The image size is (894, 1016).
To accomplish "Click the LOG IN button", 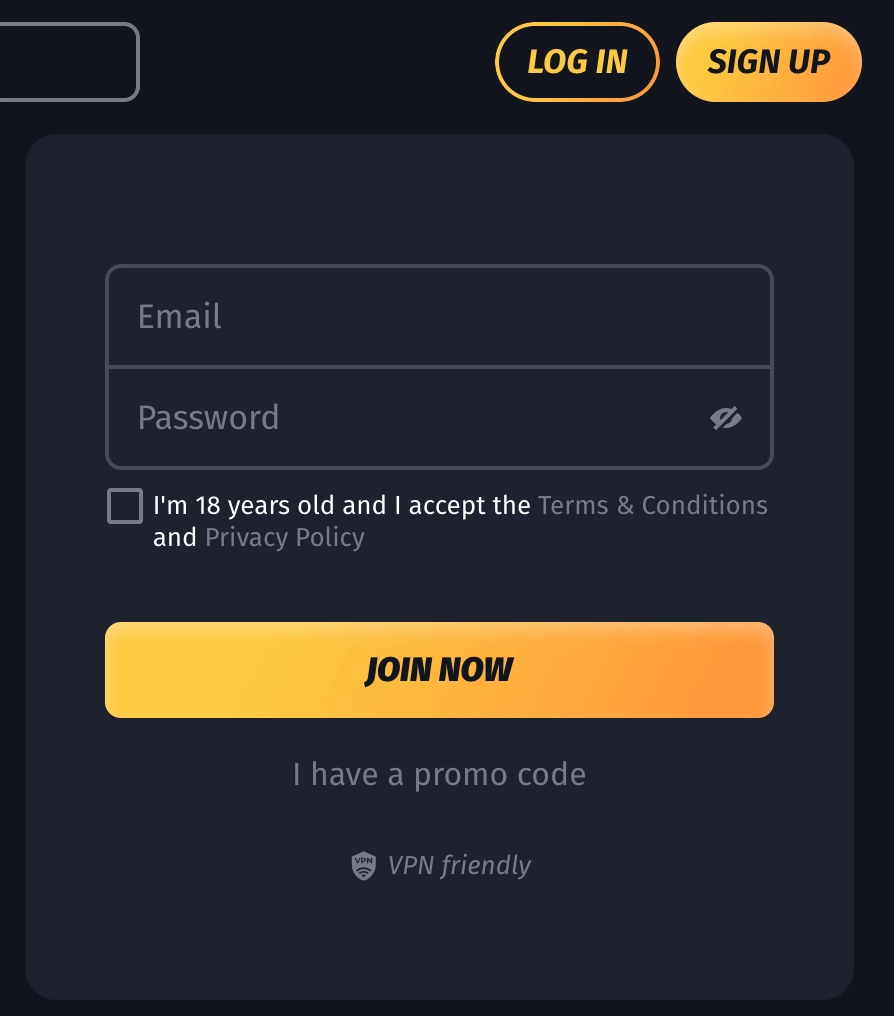I will click(x=577, y=62).
